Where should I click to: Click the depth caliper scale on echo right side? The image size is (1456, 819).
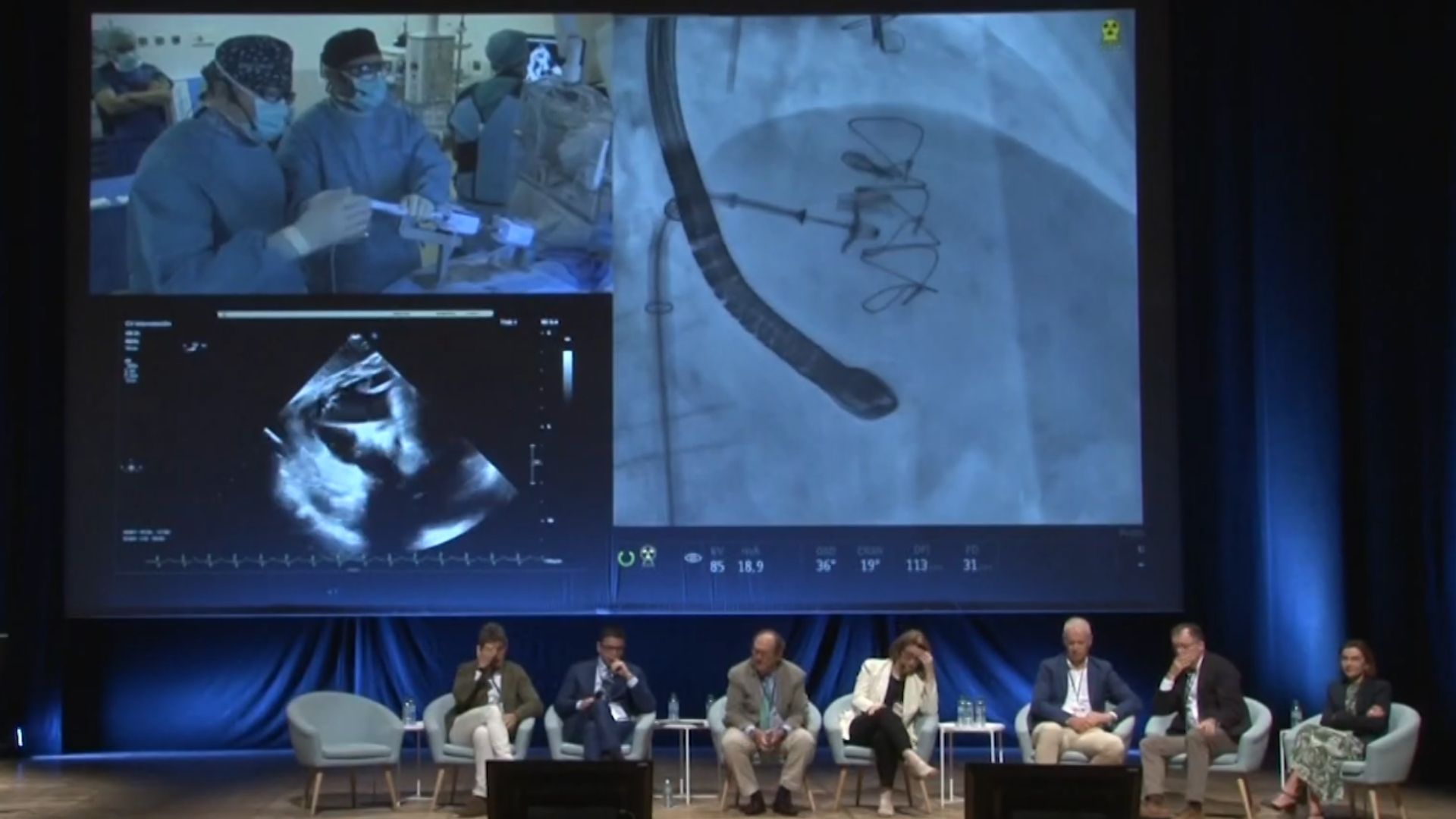(x=534, y=463)
